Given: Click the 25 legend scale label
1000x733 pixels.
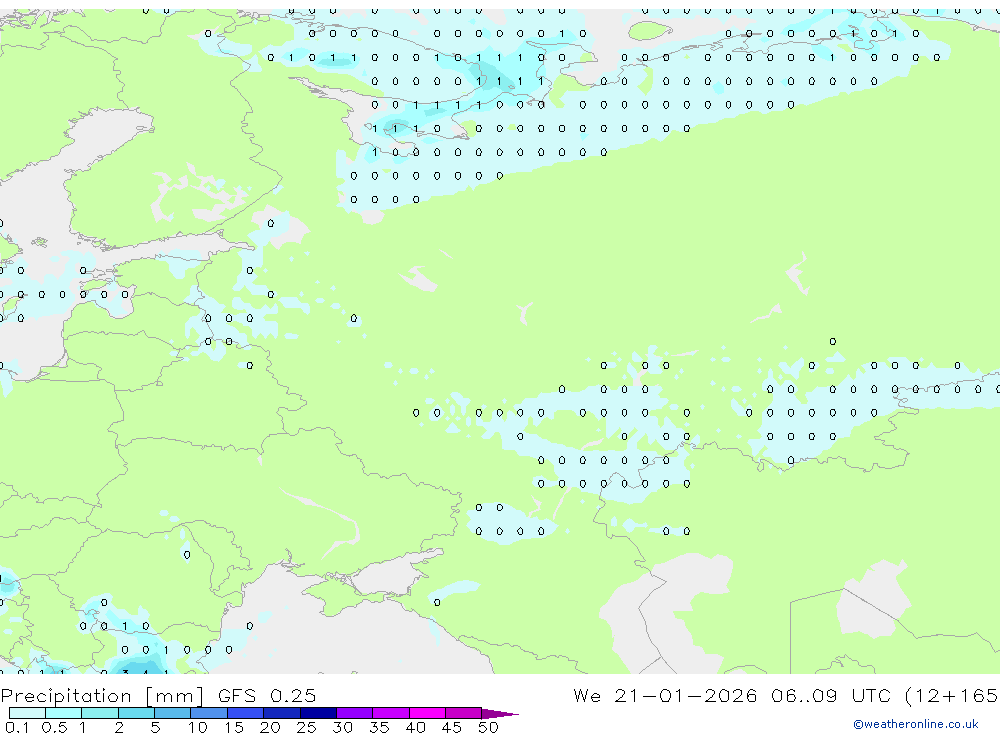Looking at the screenshot, I should click(306, 727).
